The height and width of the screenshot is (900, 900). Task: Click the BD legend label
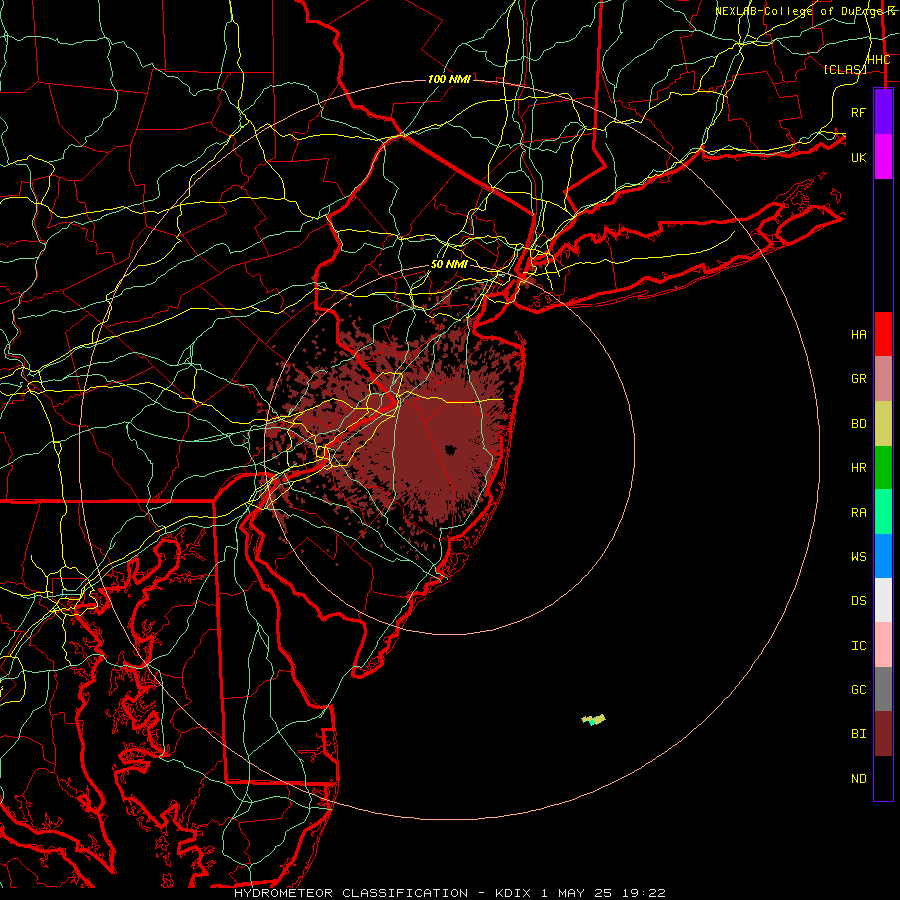click(x=858, y=424)
